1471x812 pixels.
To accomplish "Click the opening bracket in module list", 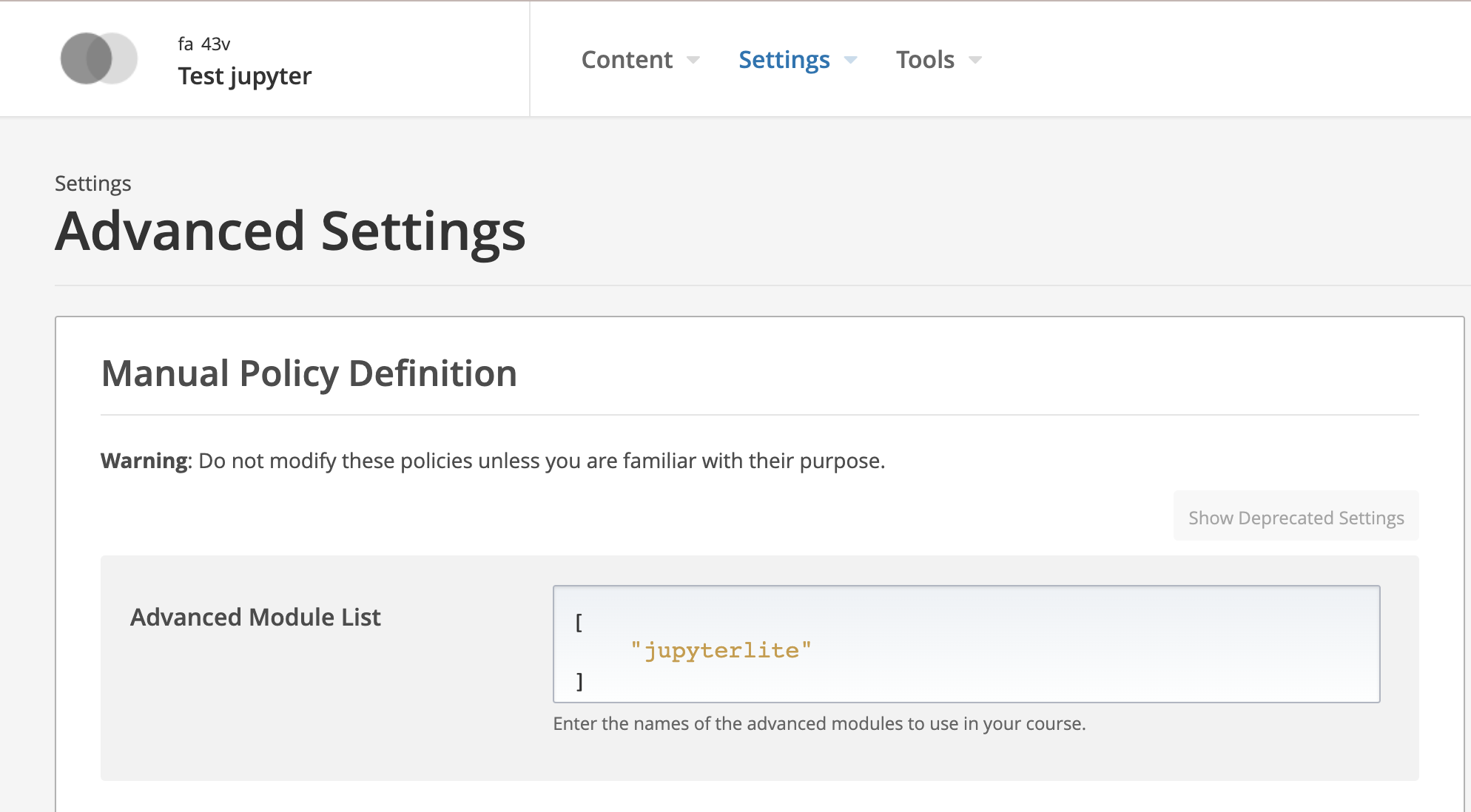I will (x=579, y=622).
